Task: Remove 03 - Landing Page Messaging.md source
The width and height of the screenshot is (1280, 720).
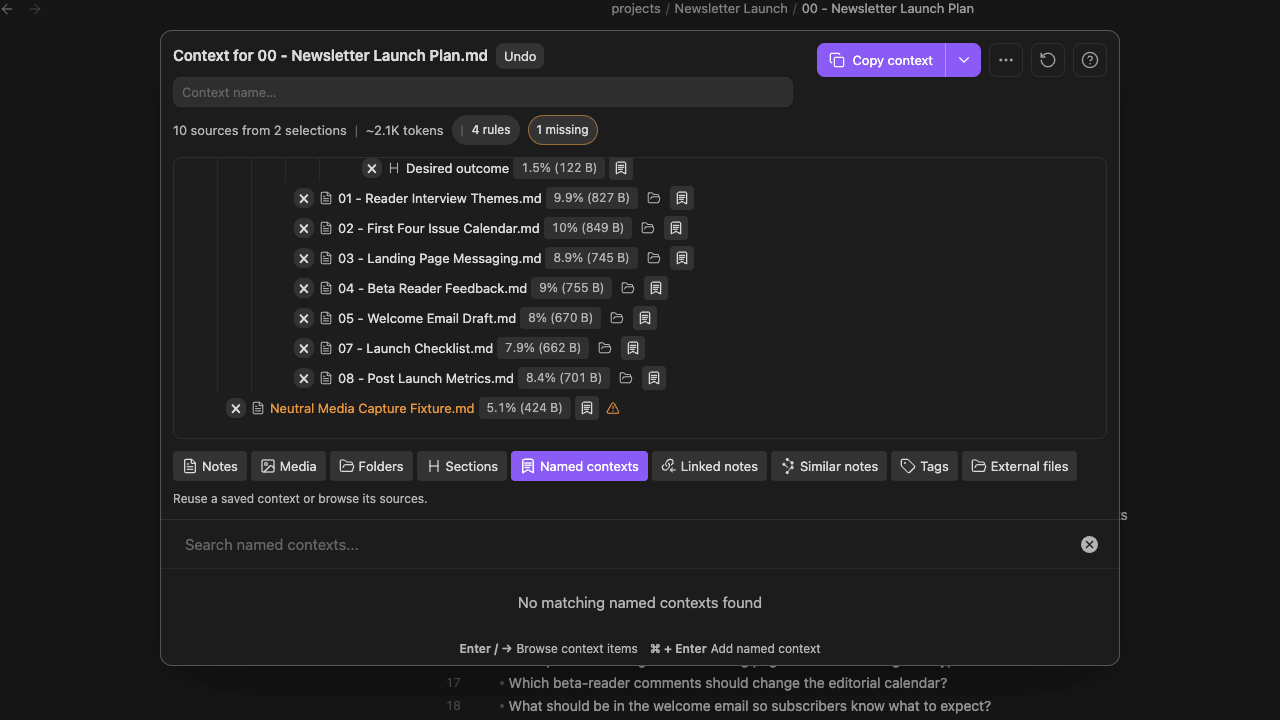Action: (304, 258)
